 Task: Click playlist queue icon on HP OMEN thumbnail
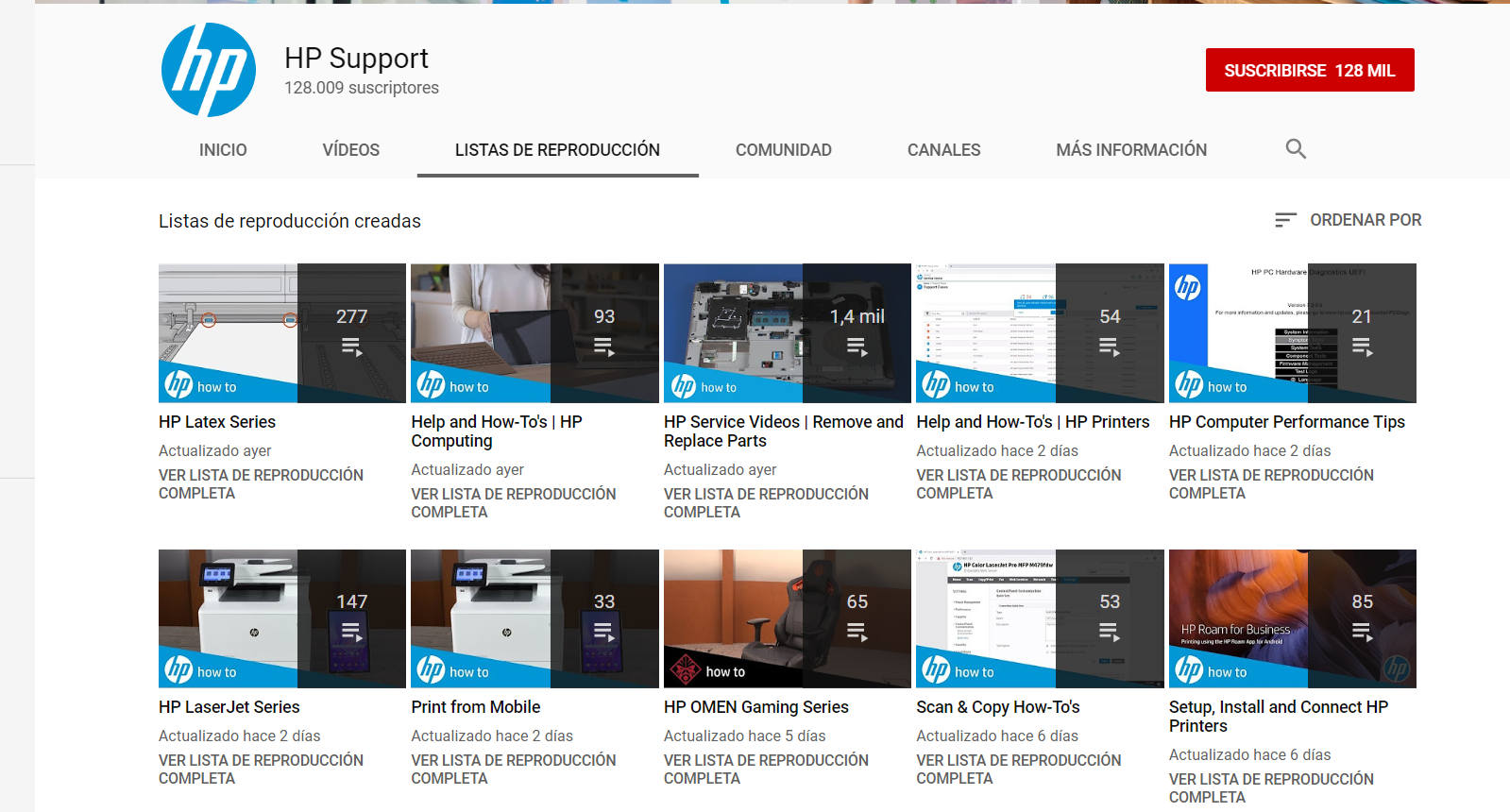click(857, 632)
